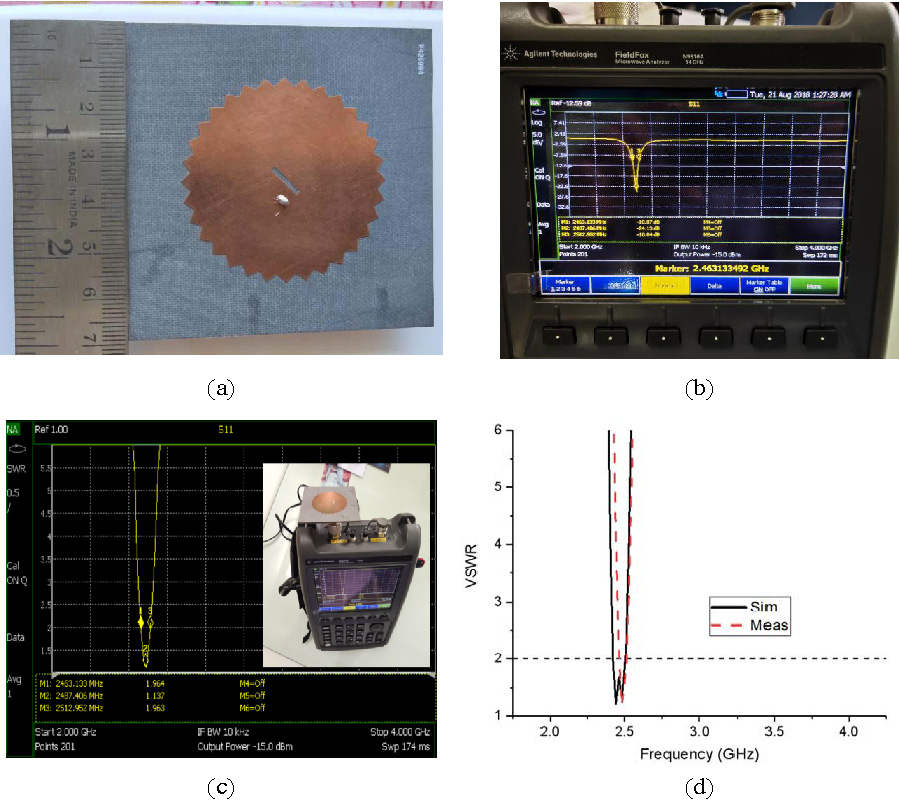Select the Delta marker softkey
Viewport: 900px width, 800px height.
(712, 285)
